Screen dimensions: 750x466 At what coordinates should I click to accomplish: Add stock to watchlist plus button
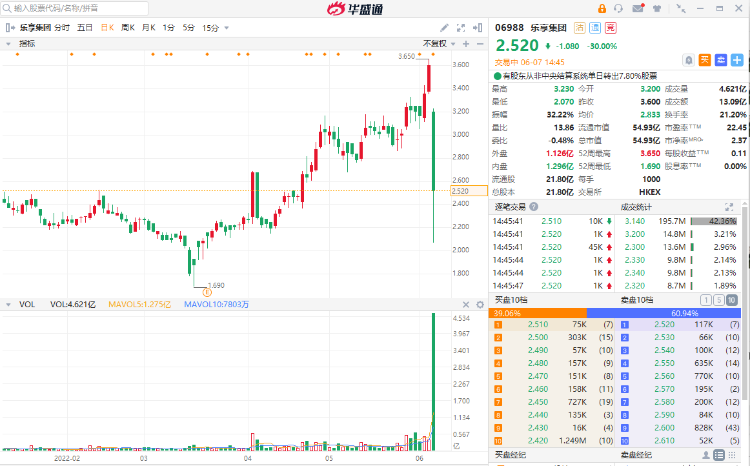pyautogui.click(x=737, y=60)
